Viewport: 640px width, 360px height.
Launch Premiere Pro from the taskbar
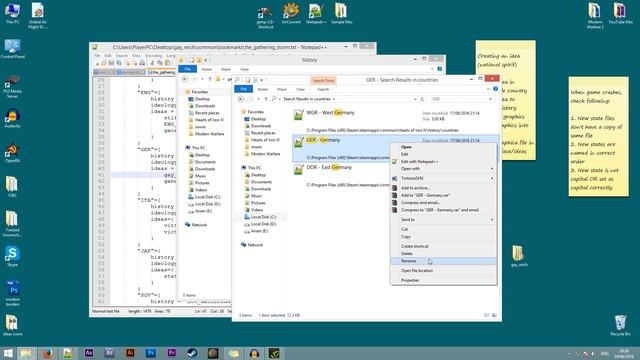[171, 353]
